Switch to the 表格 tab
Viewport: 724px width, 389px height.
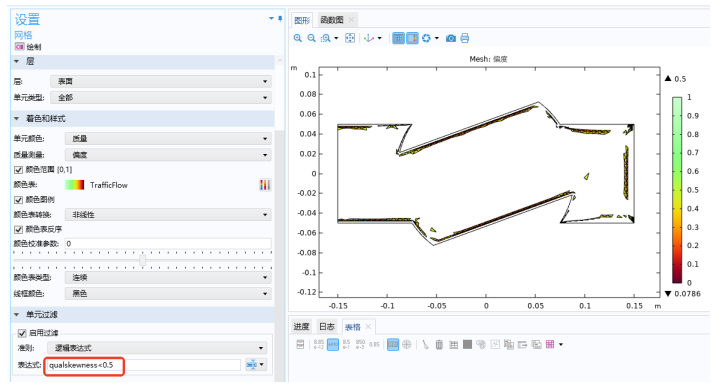pos(353,327)
